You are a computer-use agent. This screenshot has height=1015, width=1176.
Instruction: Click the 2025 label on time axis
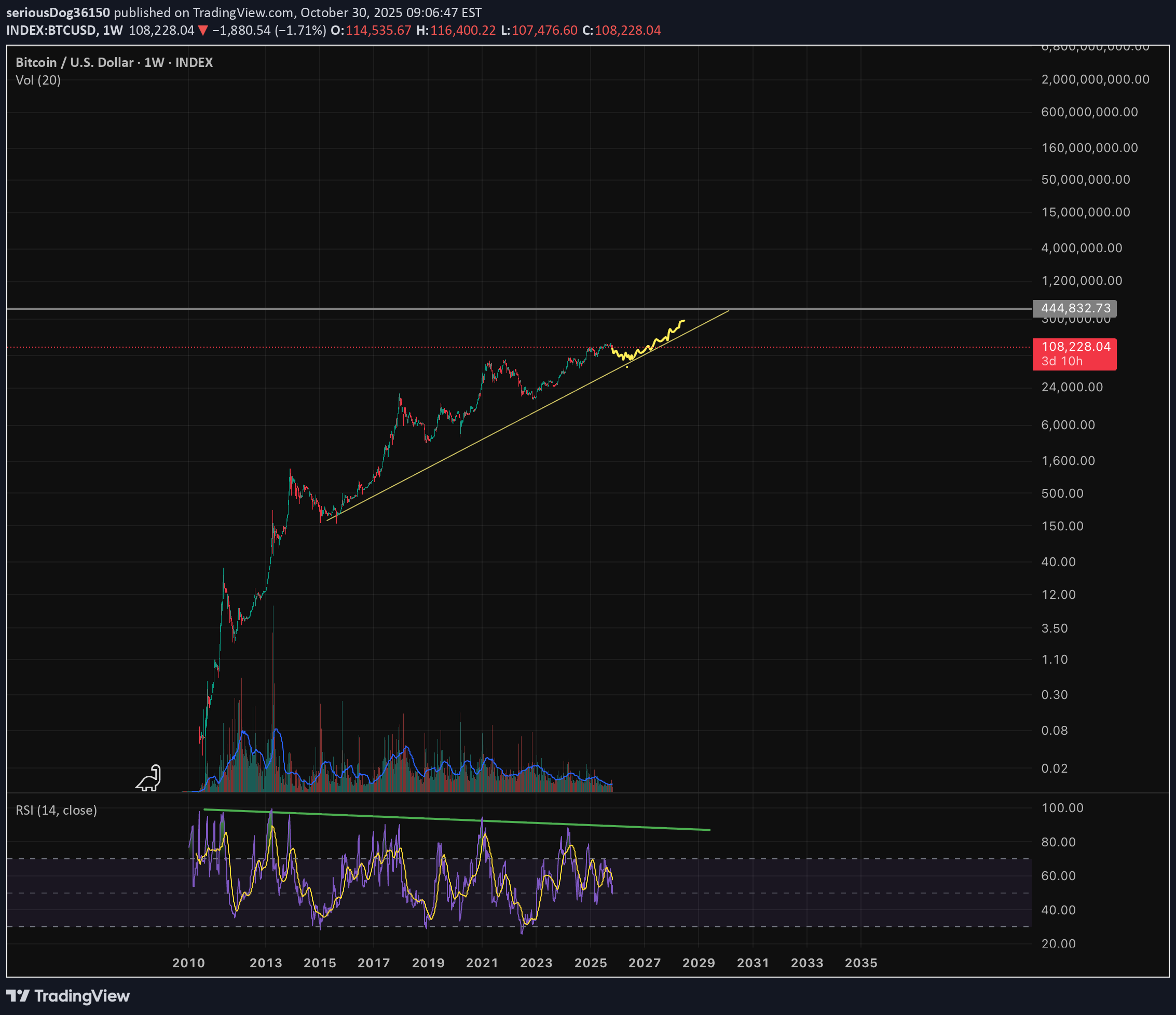590,963
